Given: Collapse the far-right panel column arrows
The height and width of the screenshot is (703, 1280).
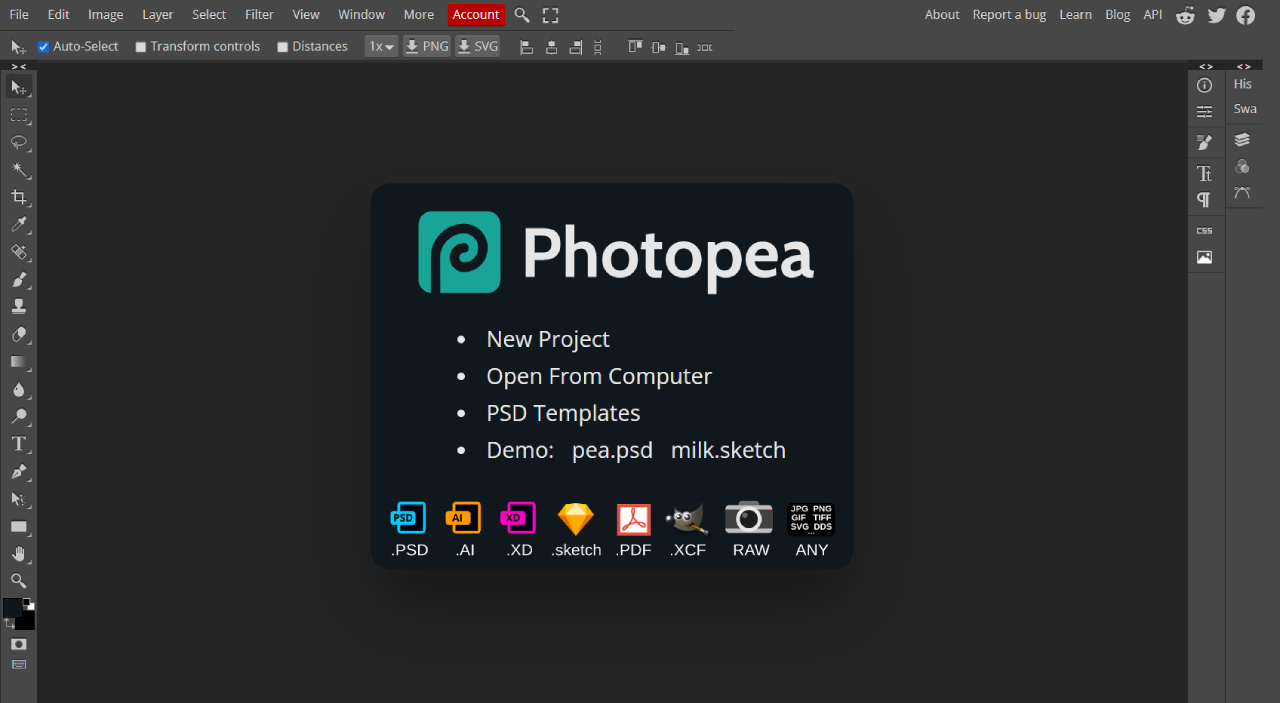Looking at the screenshot, I should 1243,66.
